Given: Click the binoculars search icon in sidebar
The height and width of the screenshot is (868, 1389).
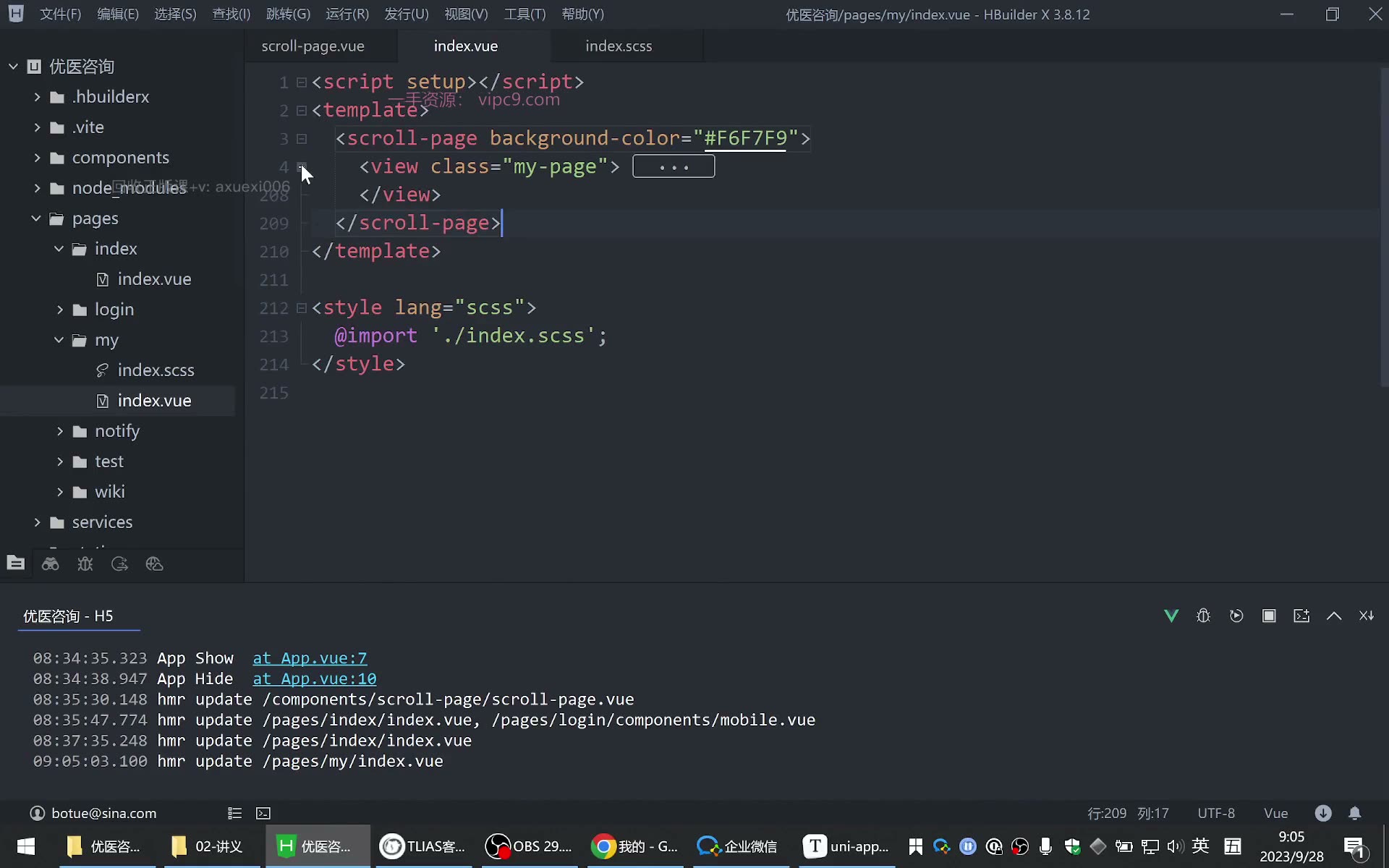Looking at the screenshot, I should (50, 564).
